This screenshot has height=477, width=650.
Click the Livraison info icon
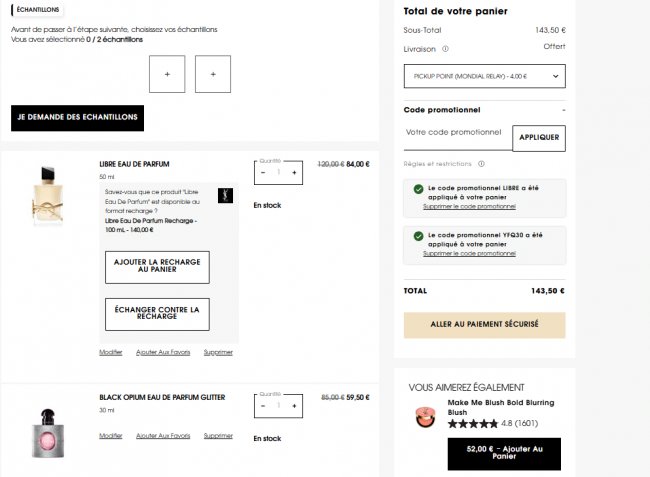coord(445,47)
